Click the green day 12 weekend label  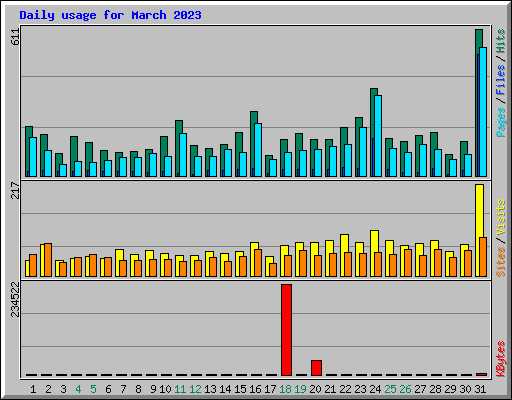tap(195, 389)
